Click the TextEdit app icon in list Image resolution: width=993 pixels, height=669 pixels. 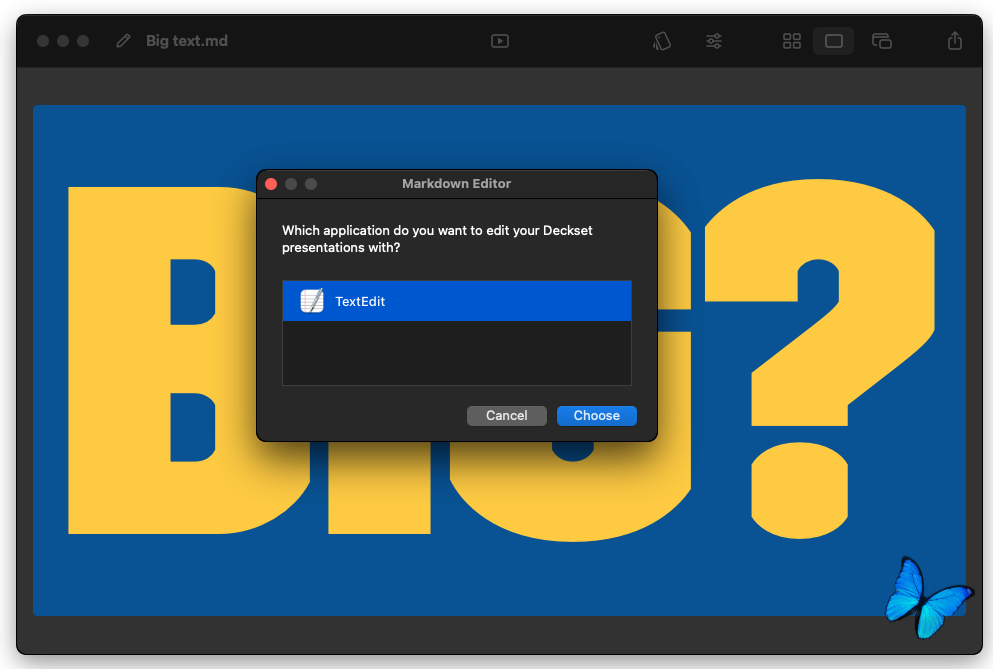(x=312, y=301)
